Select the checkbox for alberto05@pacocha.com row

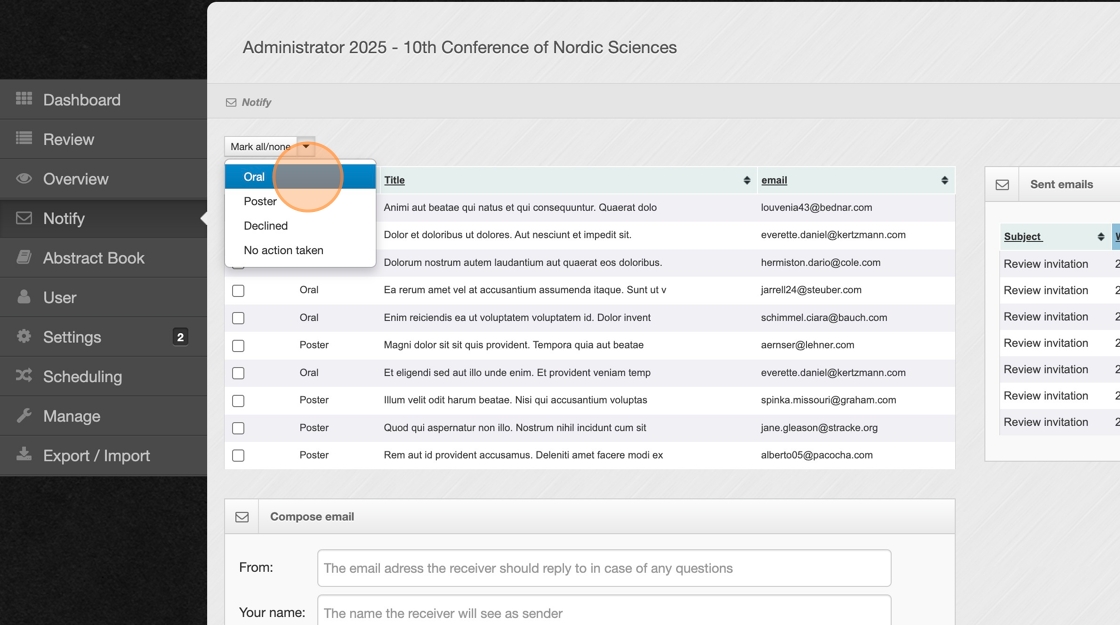click(238, 456)
